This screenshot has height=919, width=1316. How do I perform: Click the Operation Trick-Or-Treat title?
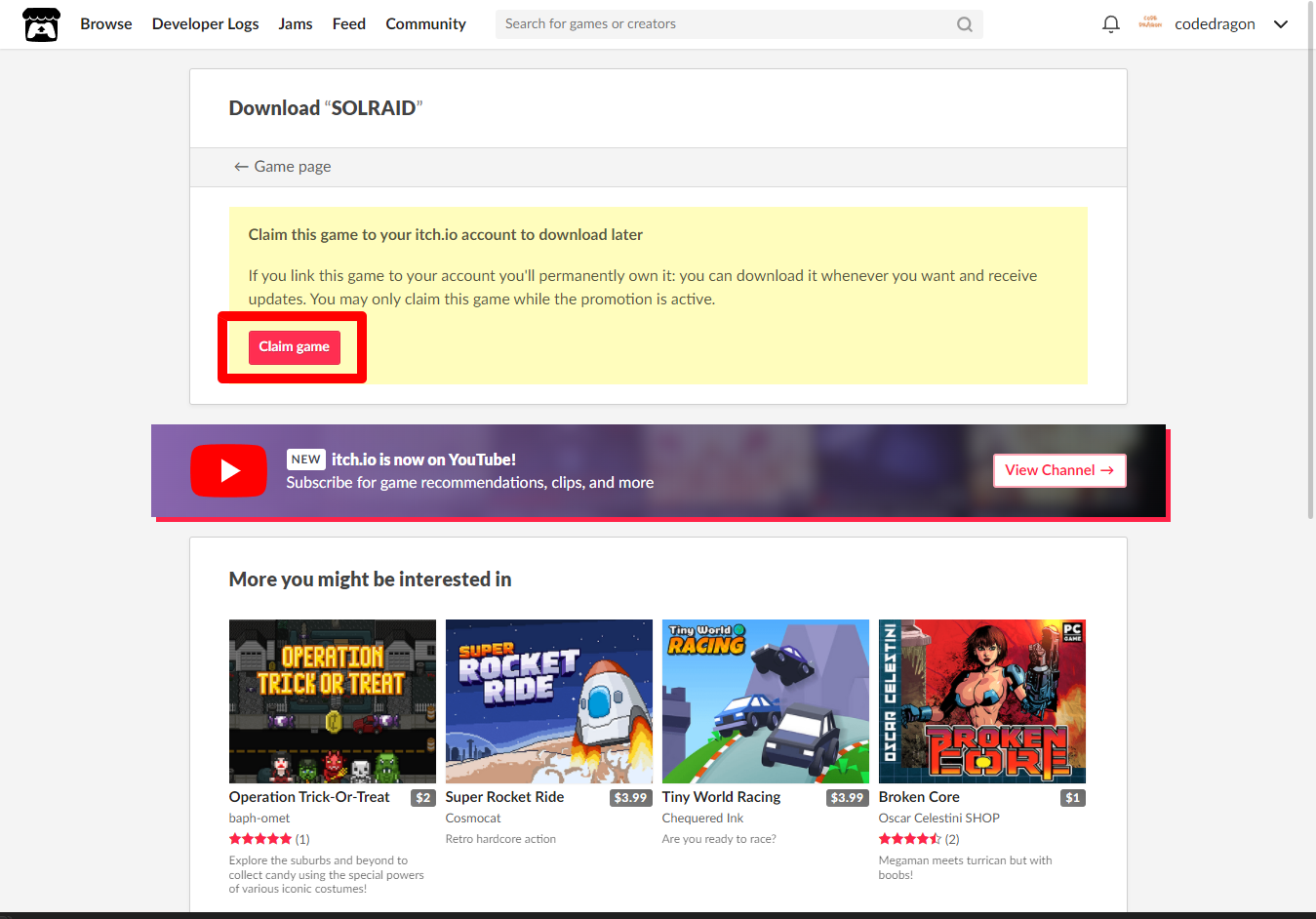(x=309, y=797)
